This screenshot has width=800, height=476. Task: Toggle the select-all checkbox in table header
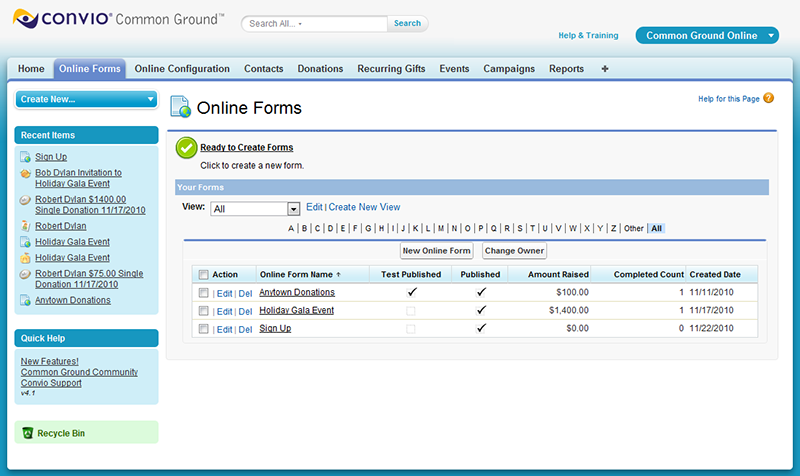pyautogui.click(x=204, y=275)
